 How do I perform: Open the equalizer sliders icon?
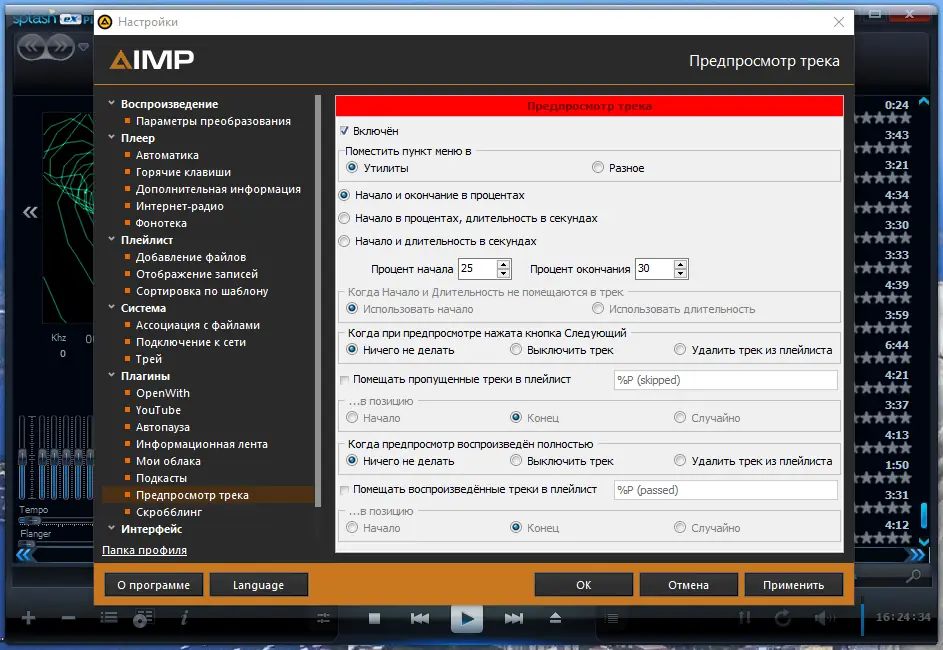click(x=324, y=618)
